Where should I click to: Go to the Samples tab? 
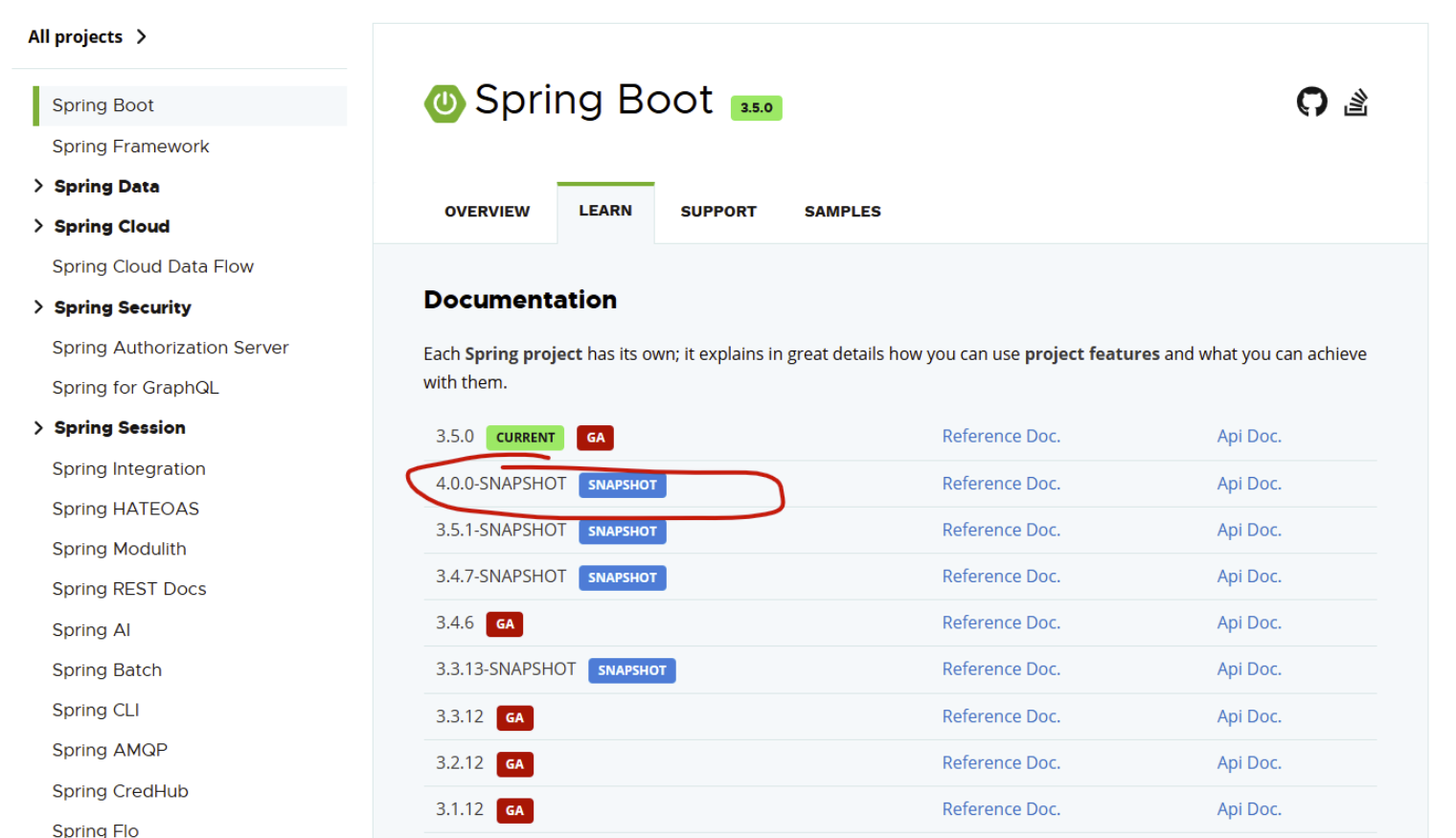842,212
